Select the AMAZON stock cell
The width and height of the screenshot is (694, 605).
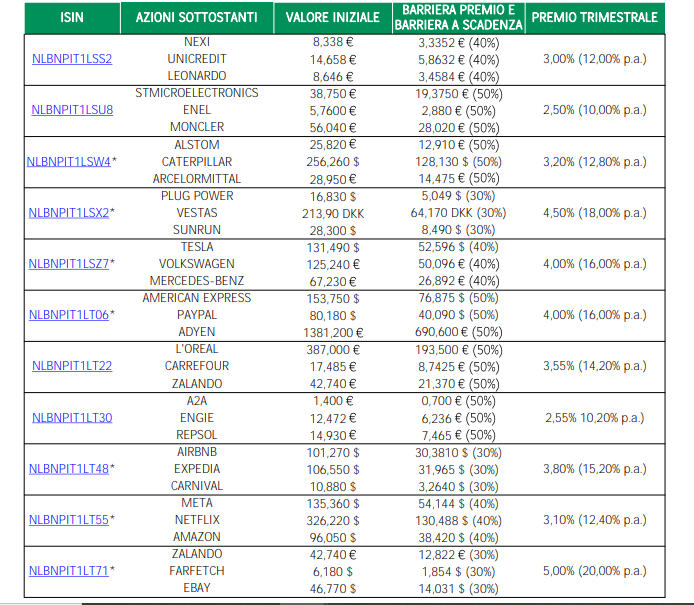click(x=197, y=537)
